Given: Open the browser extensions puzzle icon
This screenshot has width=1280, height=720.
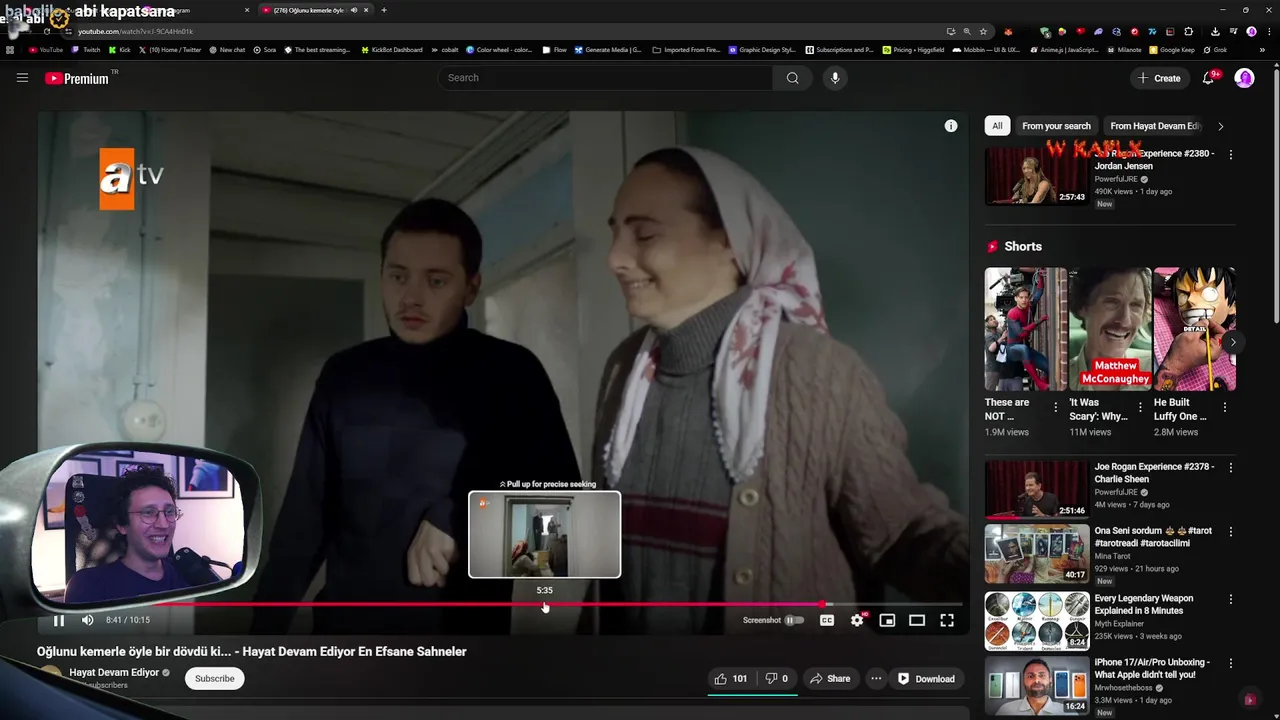Looking at the screenshot, I should pyautogui.click(x=1188, y=31).
